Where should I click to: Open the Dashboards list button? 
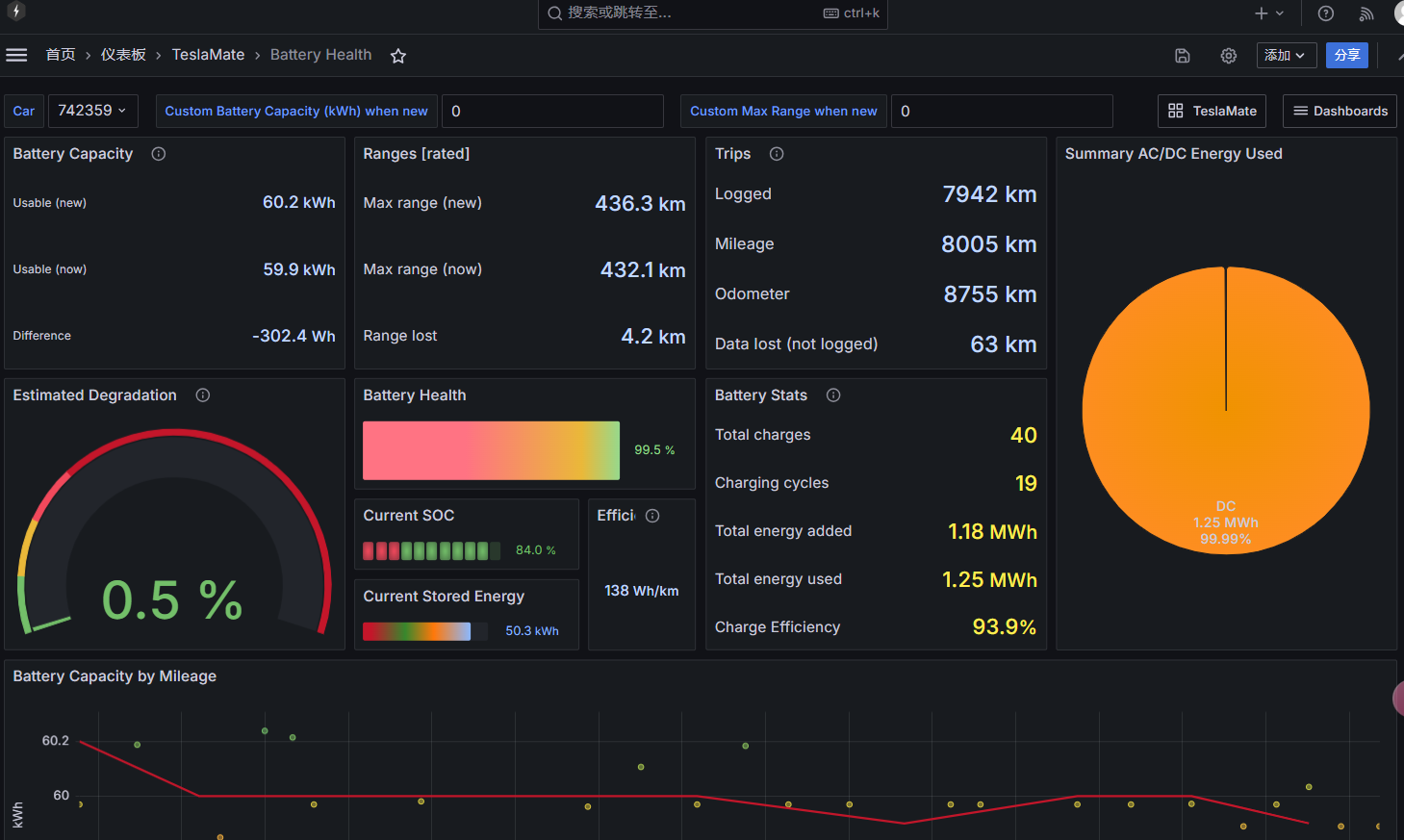click(1340, 112)
